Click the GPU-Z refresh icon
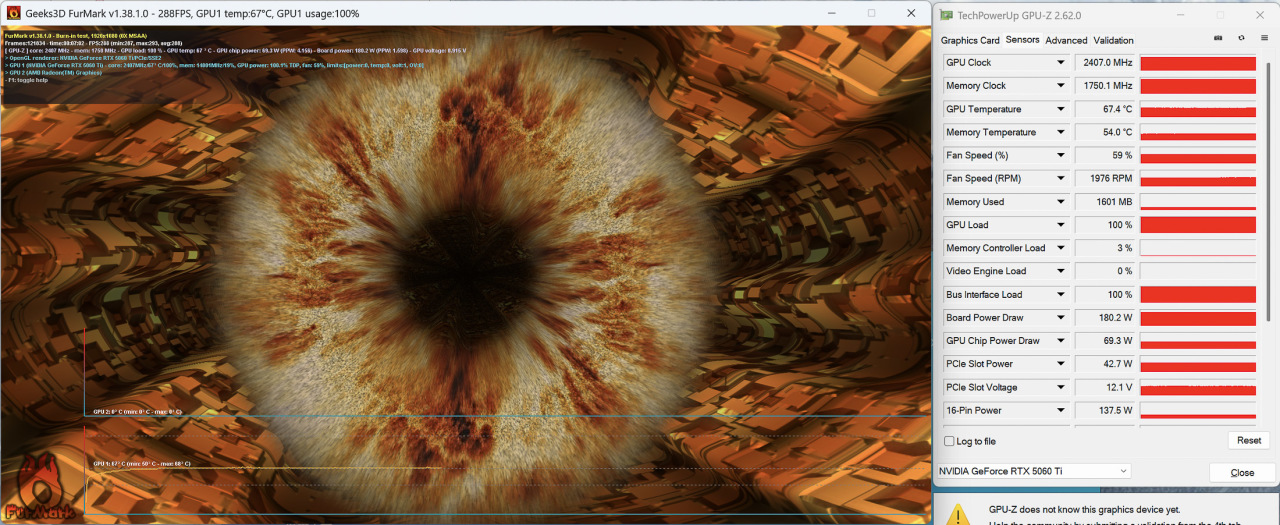Viewport: 1280px width, 525px height. (1241, 38)
